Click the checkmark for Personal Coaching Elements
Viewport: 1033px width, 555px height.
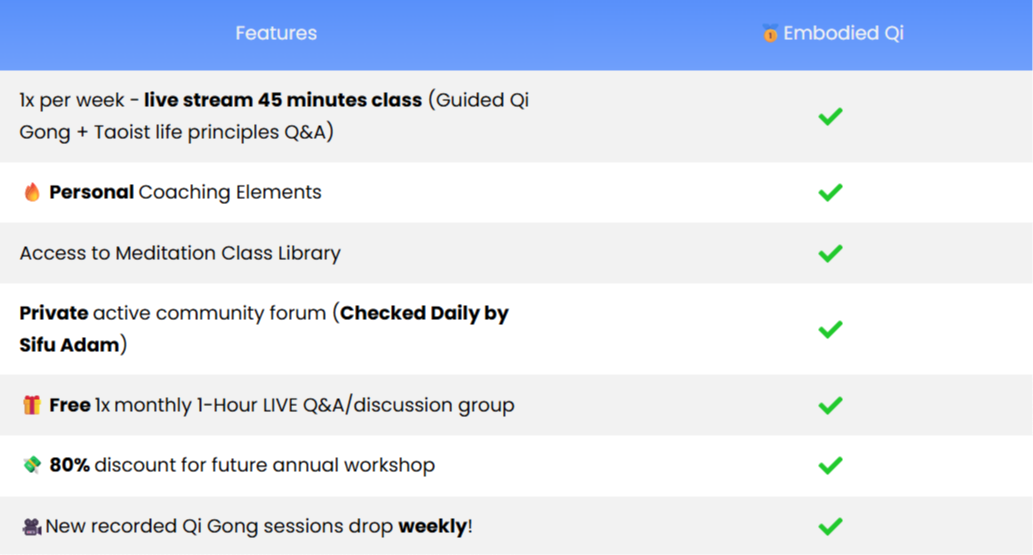tap(830, 192)
